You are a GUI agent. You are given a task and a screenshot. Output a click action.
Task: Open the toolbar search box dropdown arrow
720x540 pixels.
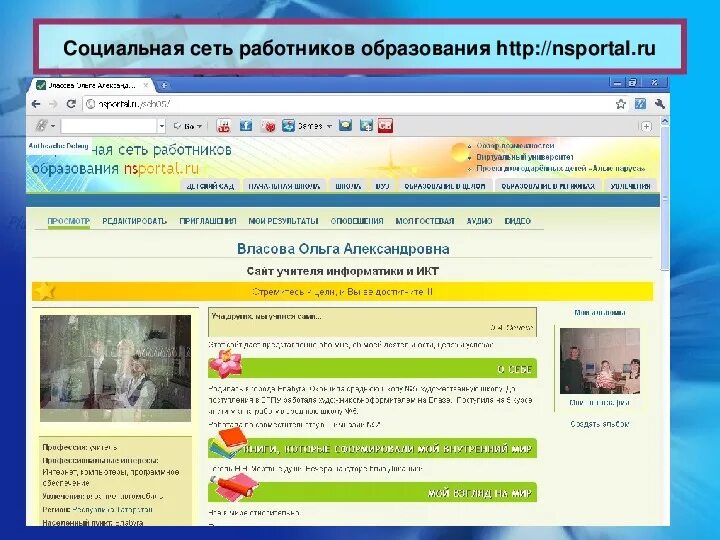(161, 126)
